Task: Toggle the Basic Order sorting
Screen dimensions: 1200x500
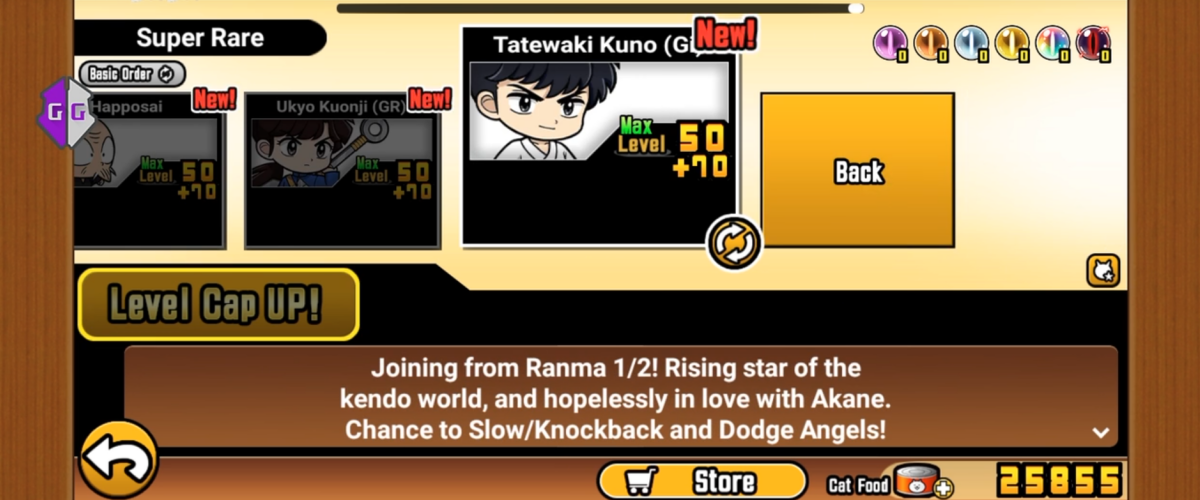Action: (132, 73)
